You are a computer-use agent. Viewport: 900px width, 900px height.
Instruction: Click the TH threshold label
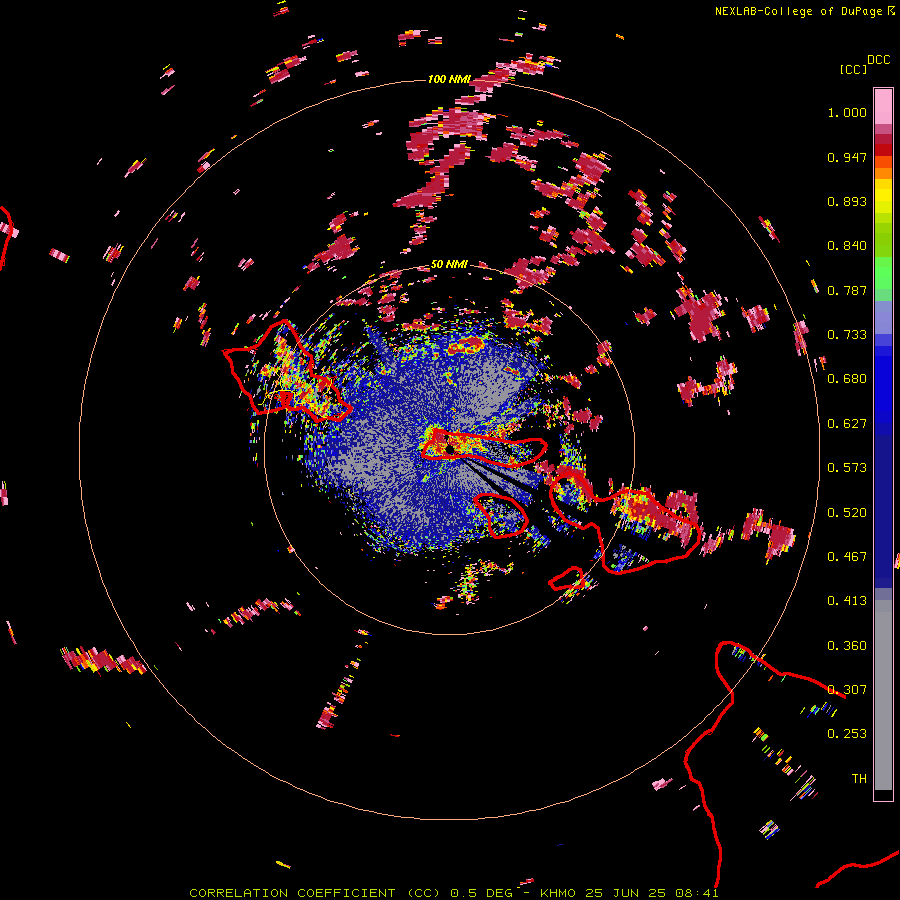[859, 779]
